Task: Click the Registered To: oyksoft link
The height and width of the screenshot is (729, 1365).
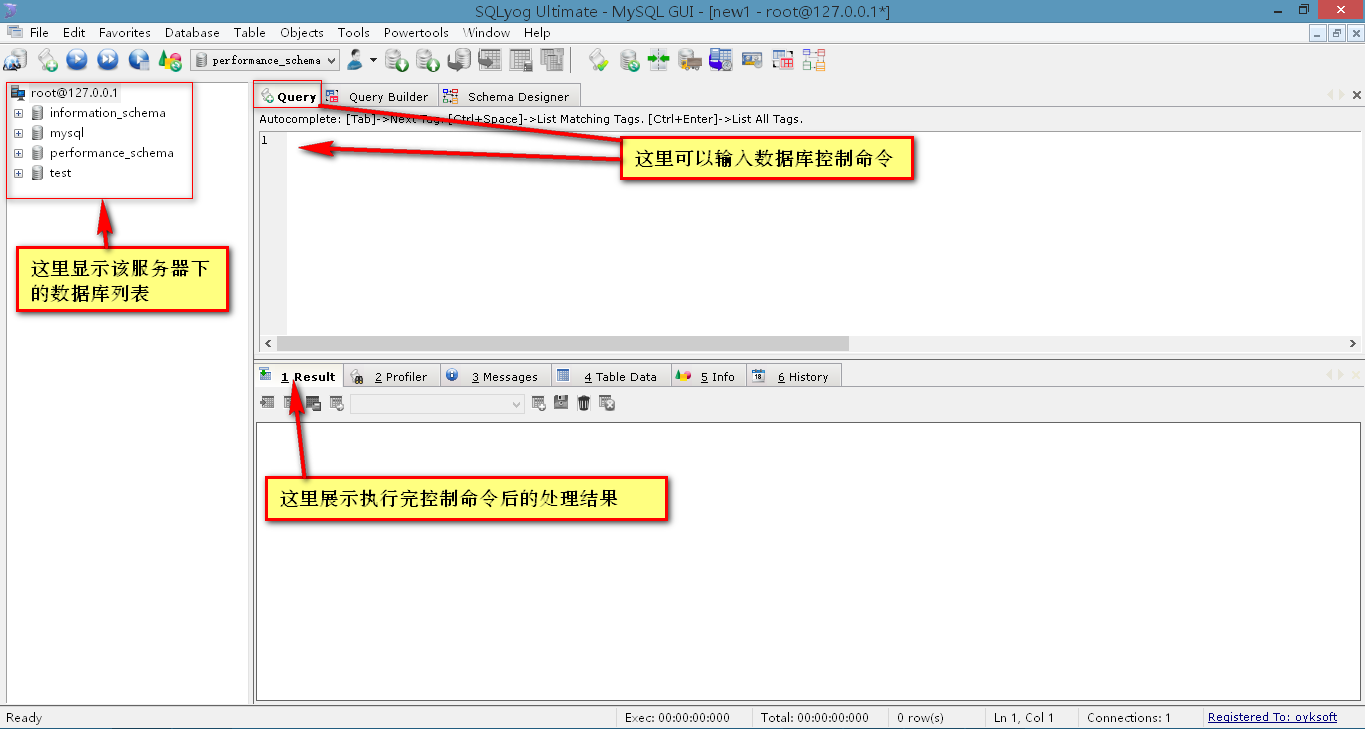Action: [1272, 717]
